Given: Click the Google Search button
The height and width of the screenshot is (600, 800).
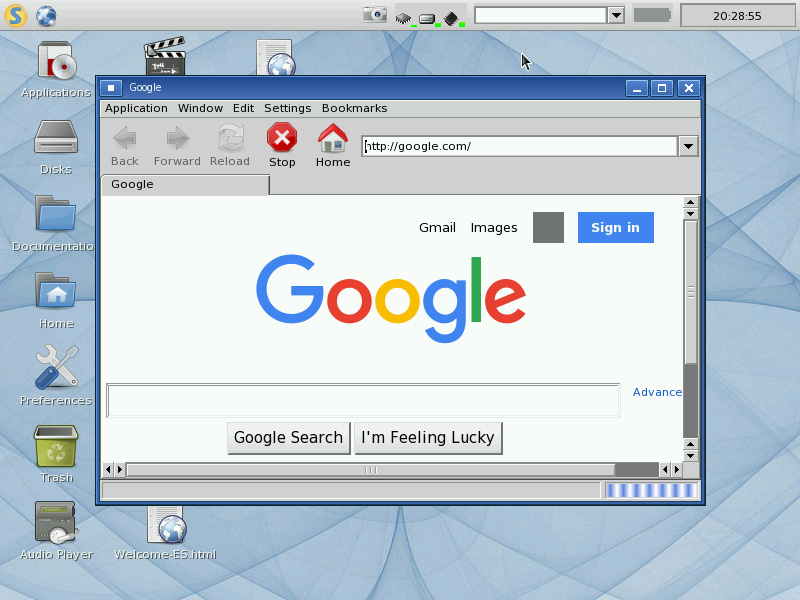Looking at the screenshot, I should [x=289, y=438].
